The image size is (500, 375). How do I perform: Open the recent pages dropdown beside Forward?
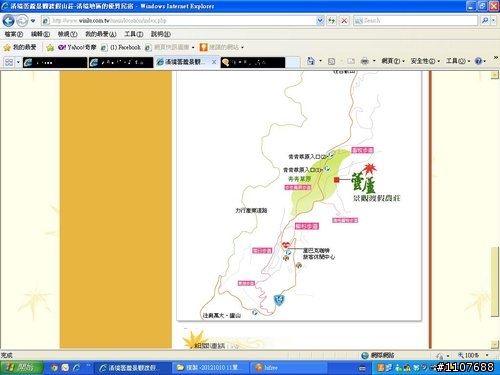point(33,21)
